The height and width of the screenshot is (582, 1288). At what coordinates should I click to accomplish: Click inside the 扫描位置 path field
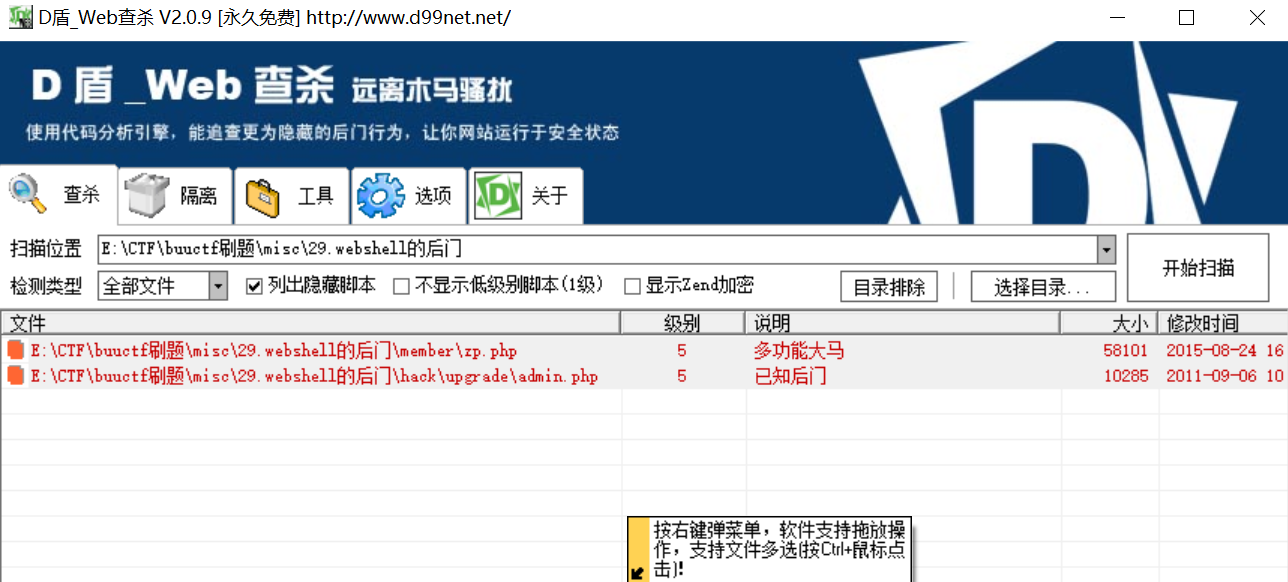500,249
